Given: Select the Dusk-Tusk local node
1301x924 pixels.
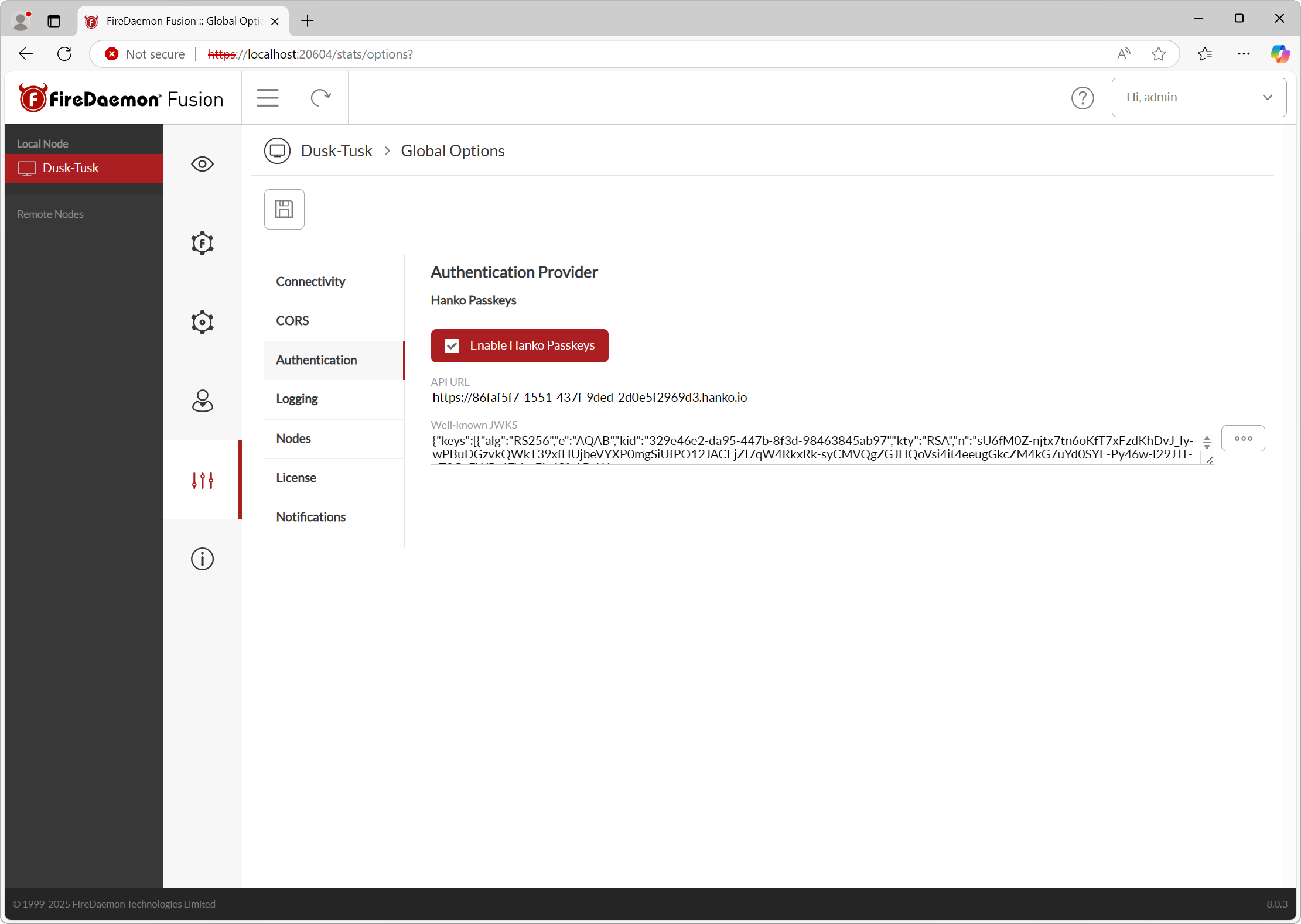Looking at the screenshot, I should click(x=70, y=168).
